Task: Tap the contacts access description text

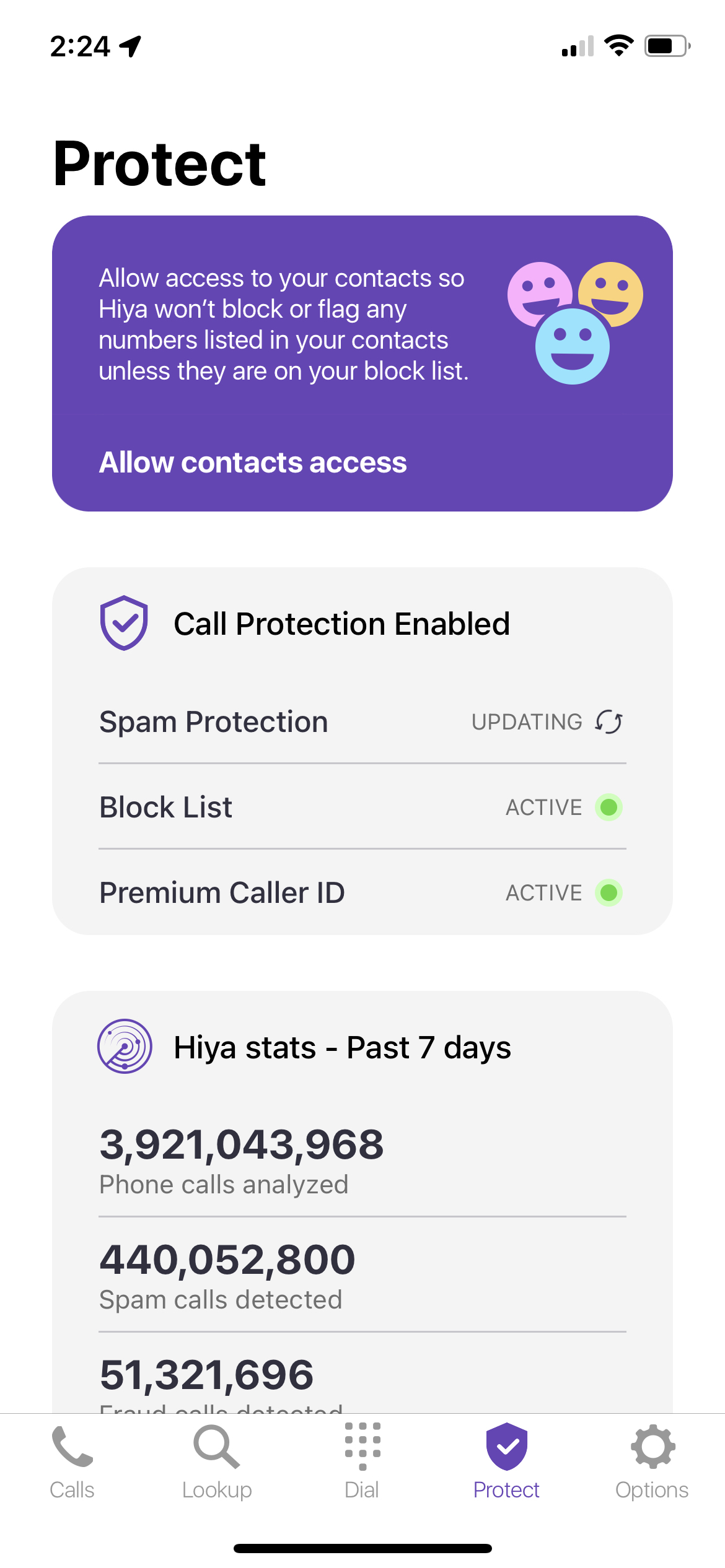Action: click(x=283, y=324)
